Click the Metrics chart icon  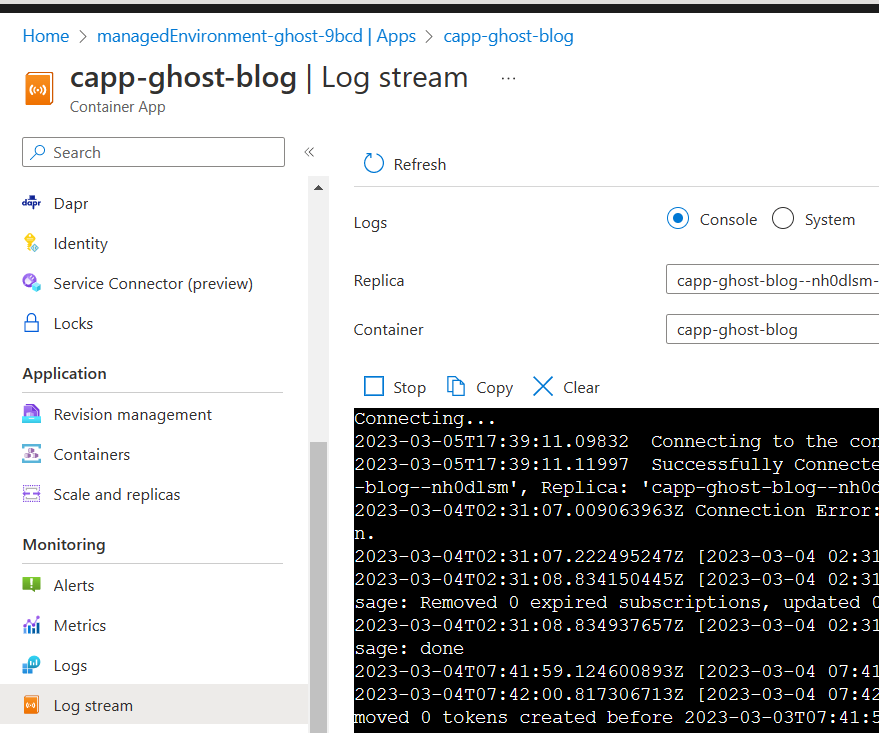[31, 625]
